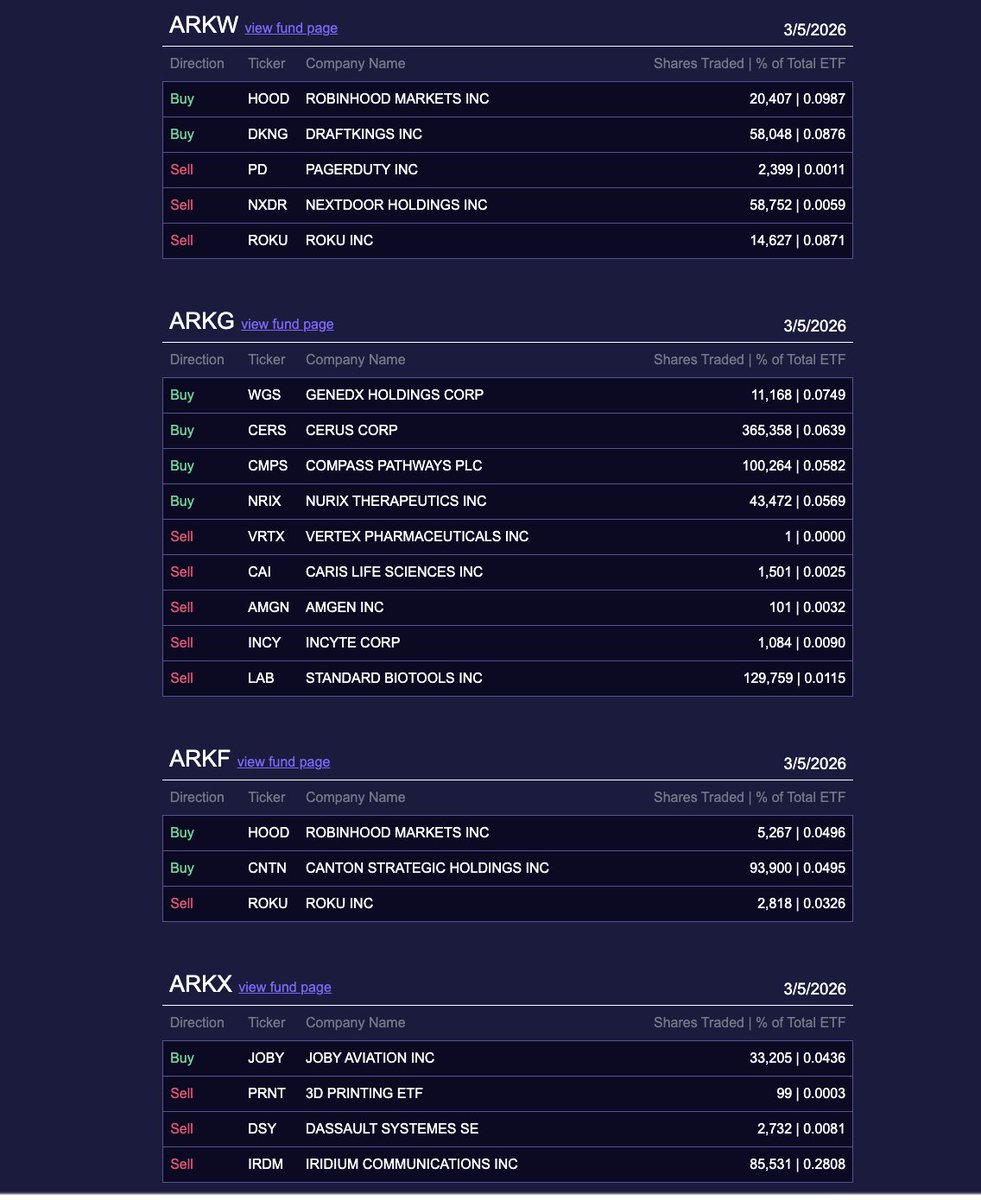Viewport: 981px width, 1200px height.
Task: Select the NXDR ticker cell
Action: [267, 205]
